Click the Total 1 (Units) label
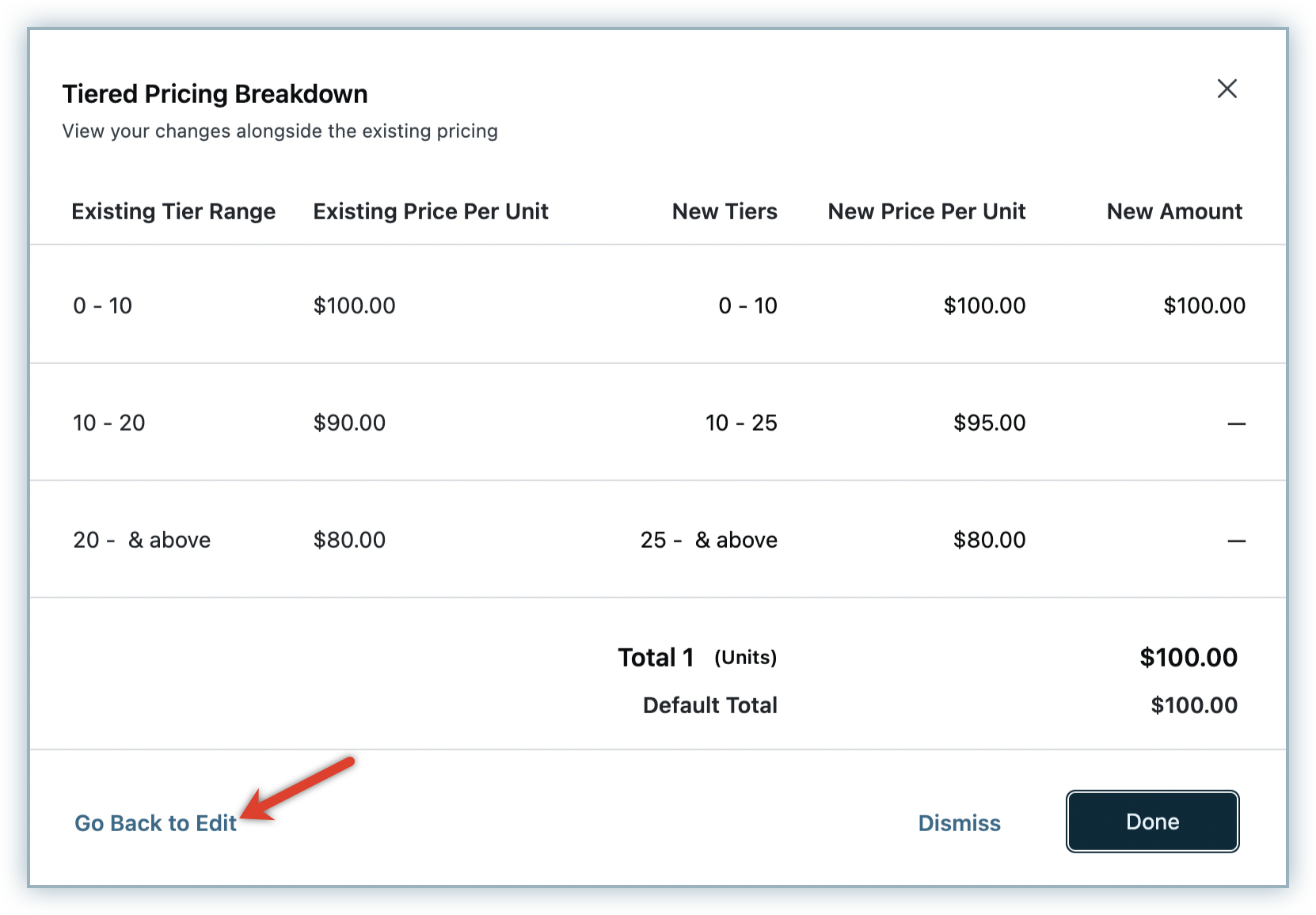1316x915 pixels. (697, 658)
